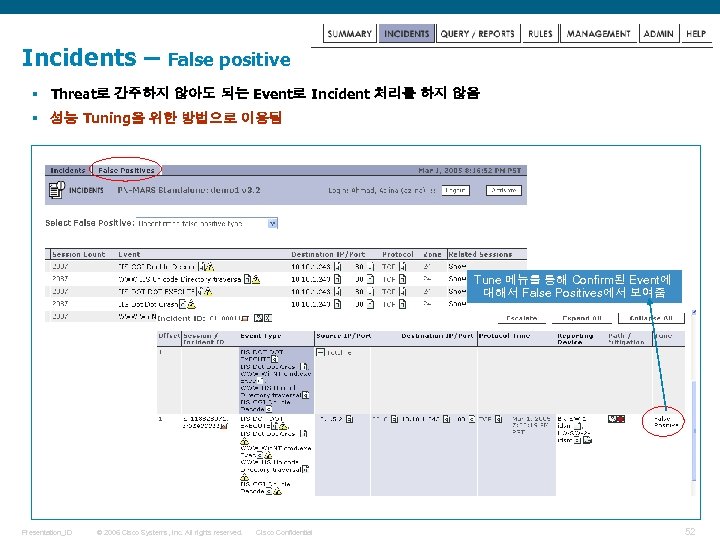Click protocol TCP icon in Directory traversal row
The width and height of the screenshot is (720, 540).
[x=402, y=279]
